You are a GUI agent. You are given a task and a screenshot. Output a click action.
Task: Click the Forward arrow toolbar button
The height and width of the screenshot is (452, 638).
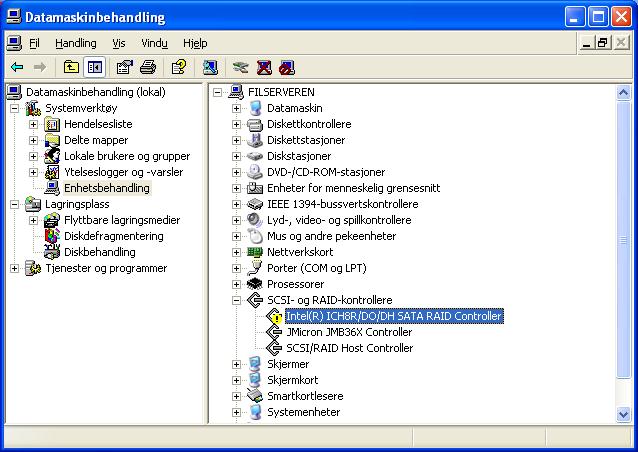[x=39, y=67]
